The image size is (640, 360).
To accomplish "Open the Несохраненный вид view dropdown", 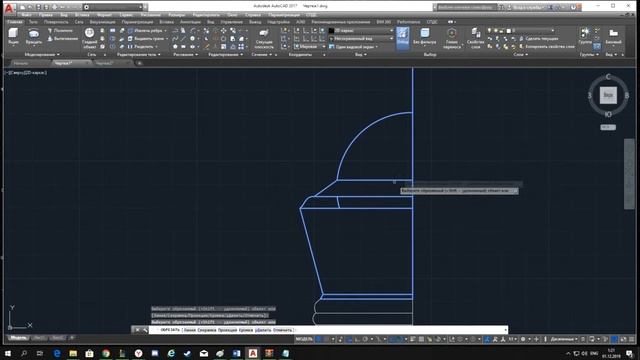I will 362,38.
